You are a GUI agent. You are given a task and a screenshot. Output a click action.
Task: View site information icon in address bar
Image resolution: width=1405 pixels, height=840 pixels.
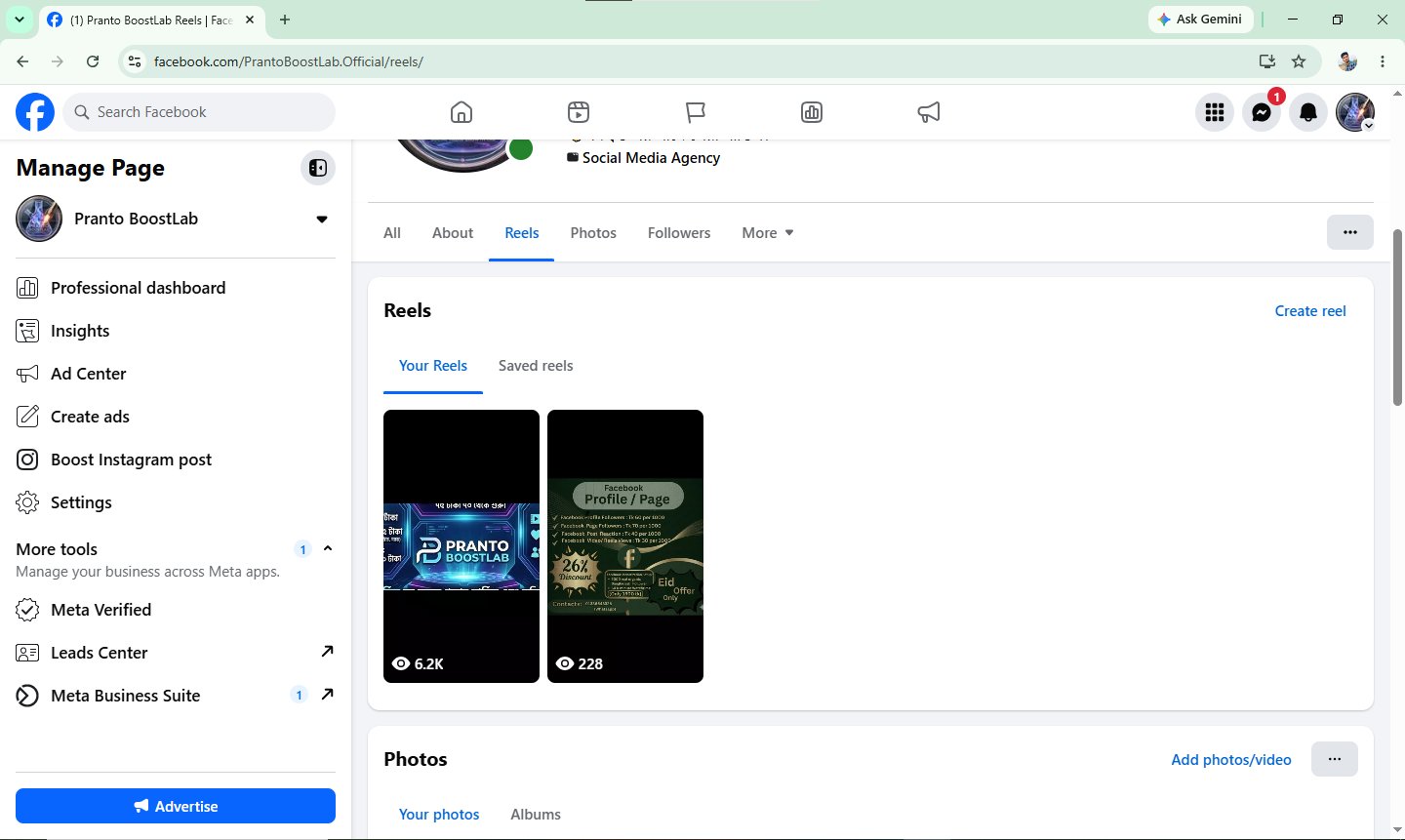(x=135, y=61)
